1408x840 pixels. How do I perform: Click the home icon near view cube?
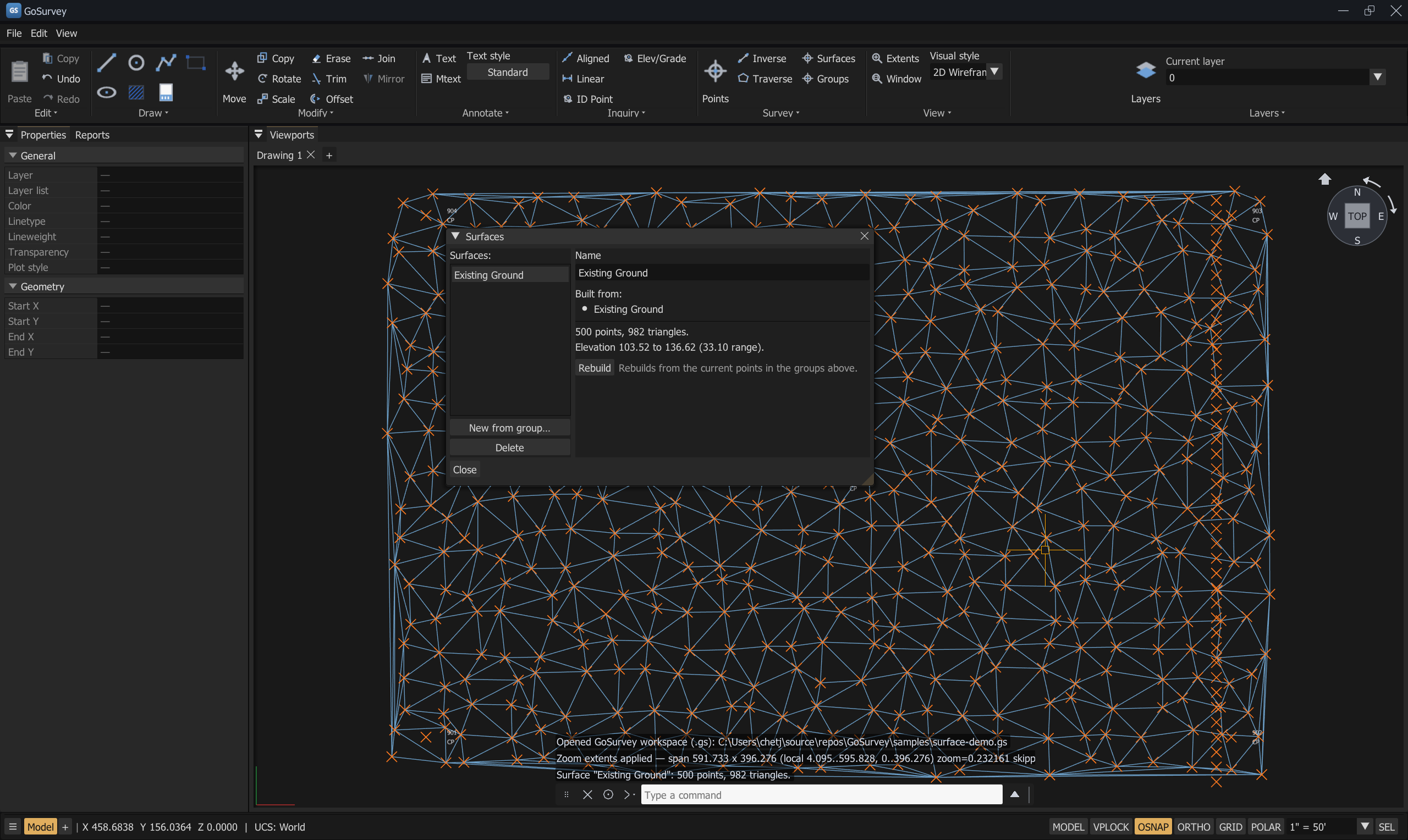[1325, 179]
